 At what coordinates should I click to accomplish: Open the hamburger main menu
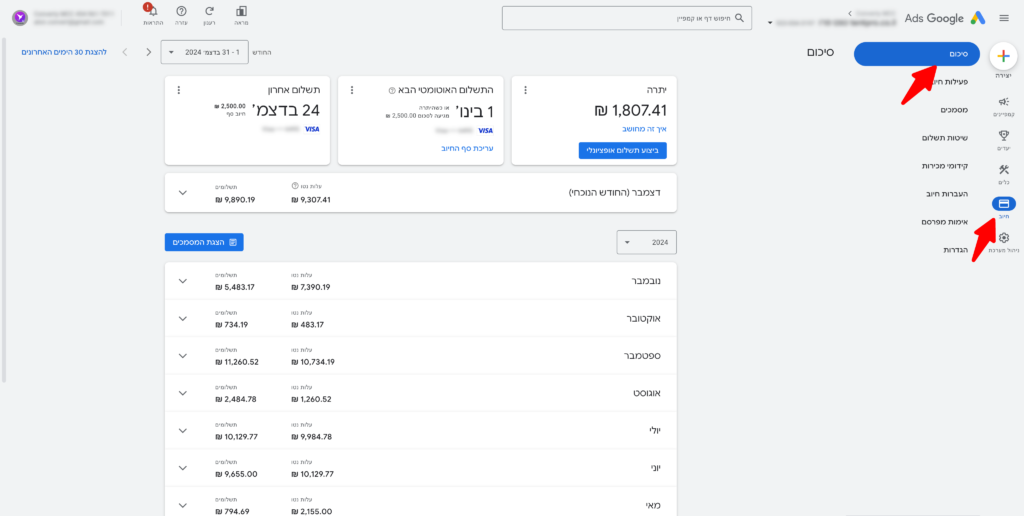click(x=1004, y=18)
